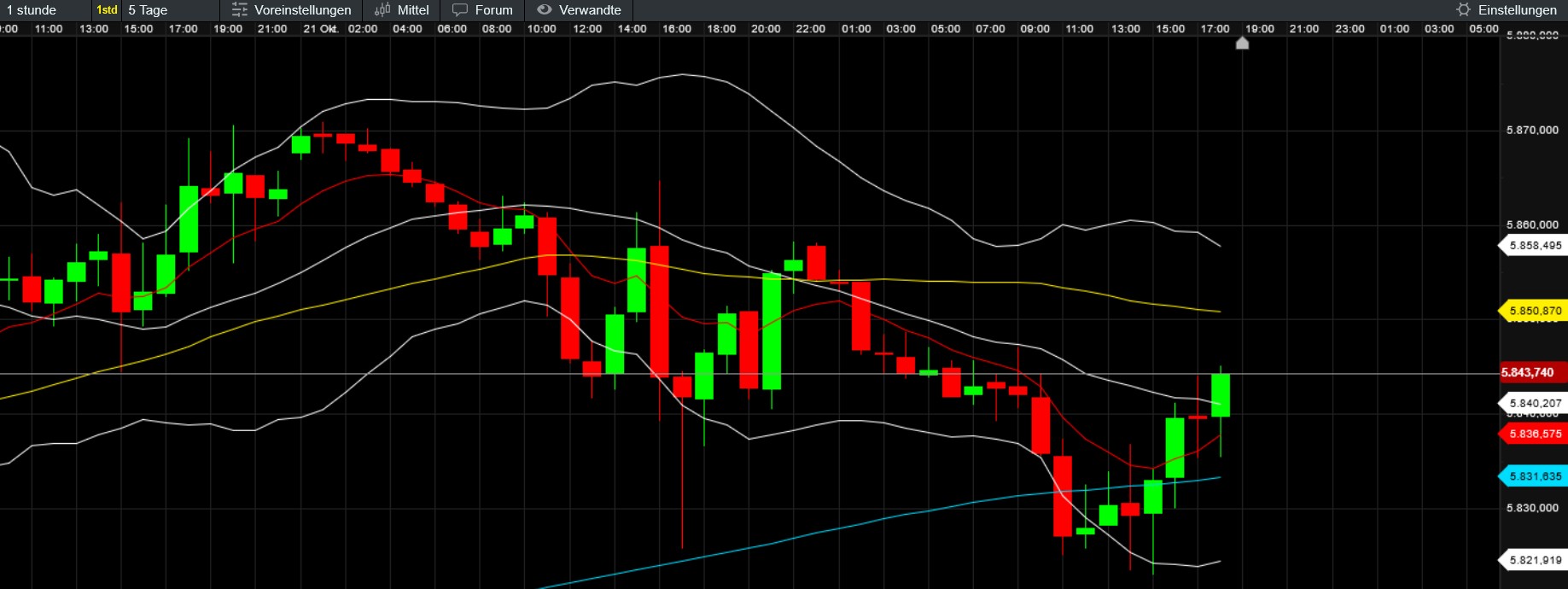
Task: Click the 5.860,000 price axis label
Action: click(1532, 225)
